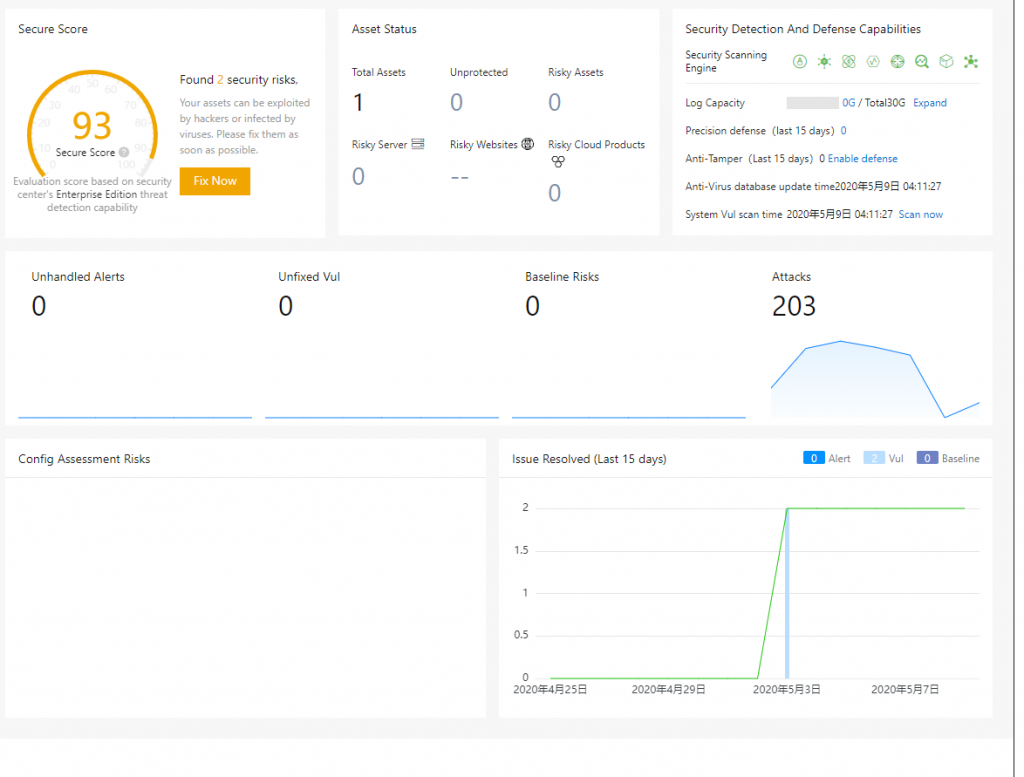Screen dimensions: 1024x777
Task: Open the atom-shaped scanning engine icon
Action: [x=848, y=61]
